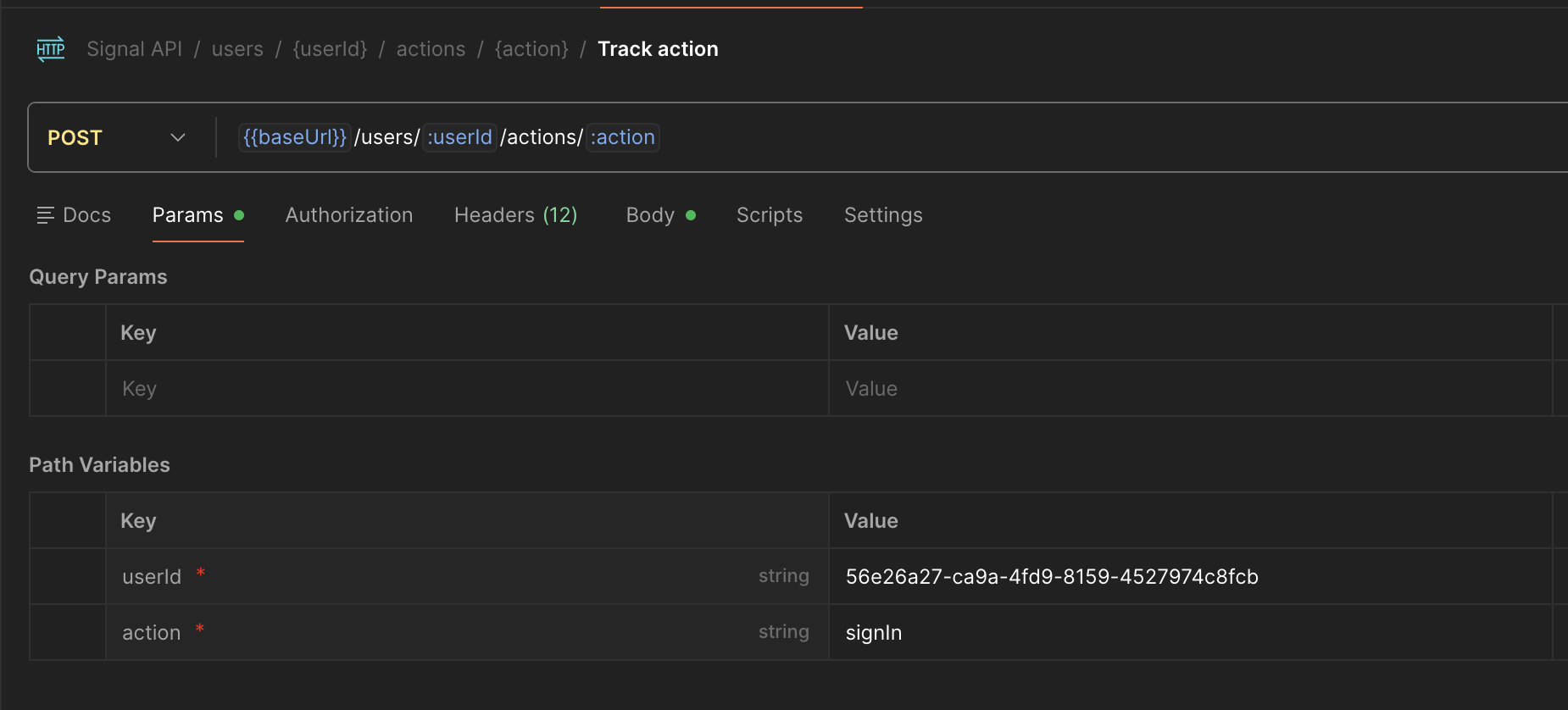
Task: Click the green modified dot on Params tab
Action: coord(237,214)
